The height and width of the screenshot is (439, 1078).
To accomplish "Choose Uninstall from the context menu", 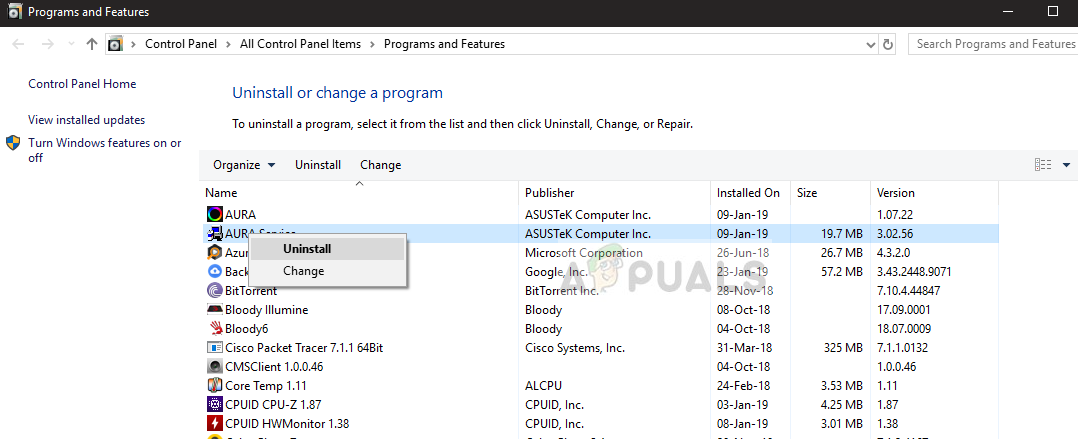I will (x=307, y=249).
